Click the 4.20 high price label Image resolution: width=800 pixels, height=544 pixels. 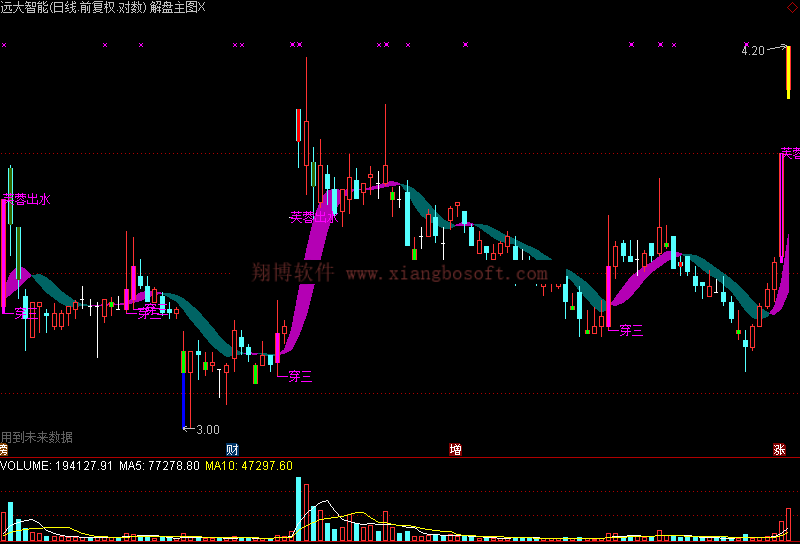[752, 50]
